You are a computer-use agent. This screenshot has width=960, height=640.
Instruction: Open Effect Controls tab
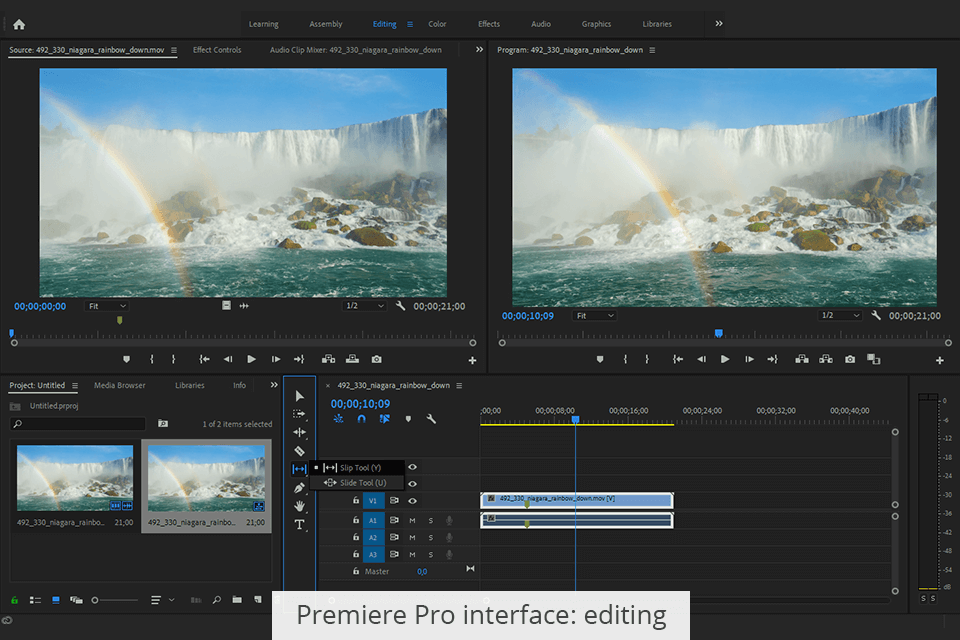coord(217,50)
